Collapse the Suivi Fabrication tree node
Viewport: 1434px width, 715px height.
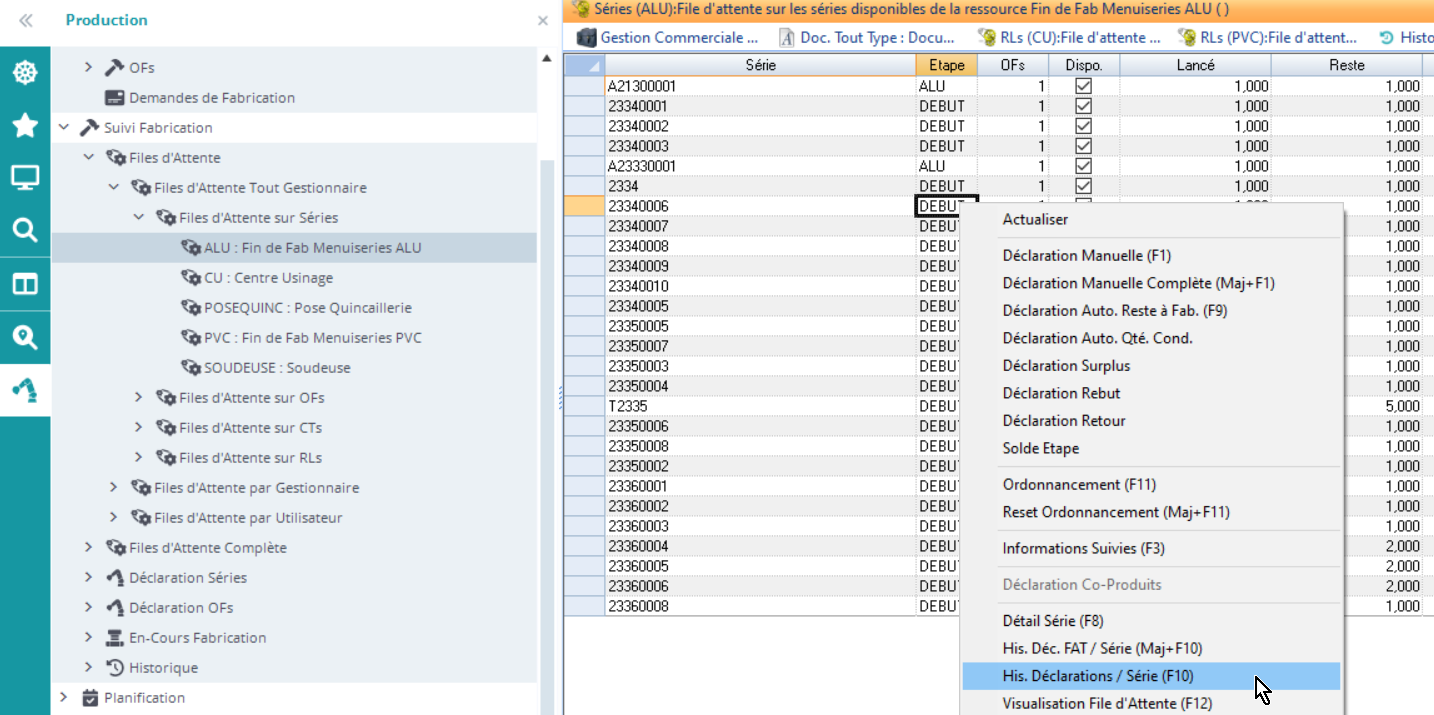coord(65,128)
